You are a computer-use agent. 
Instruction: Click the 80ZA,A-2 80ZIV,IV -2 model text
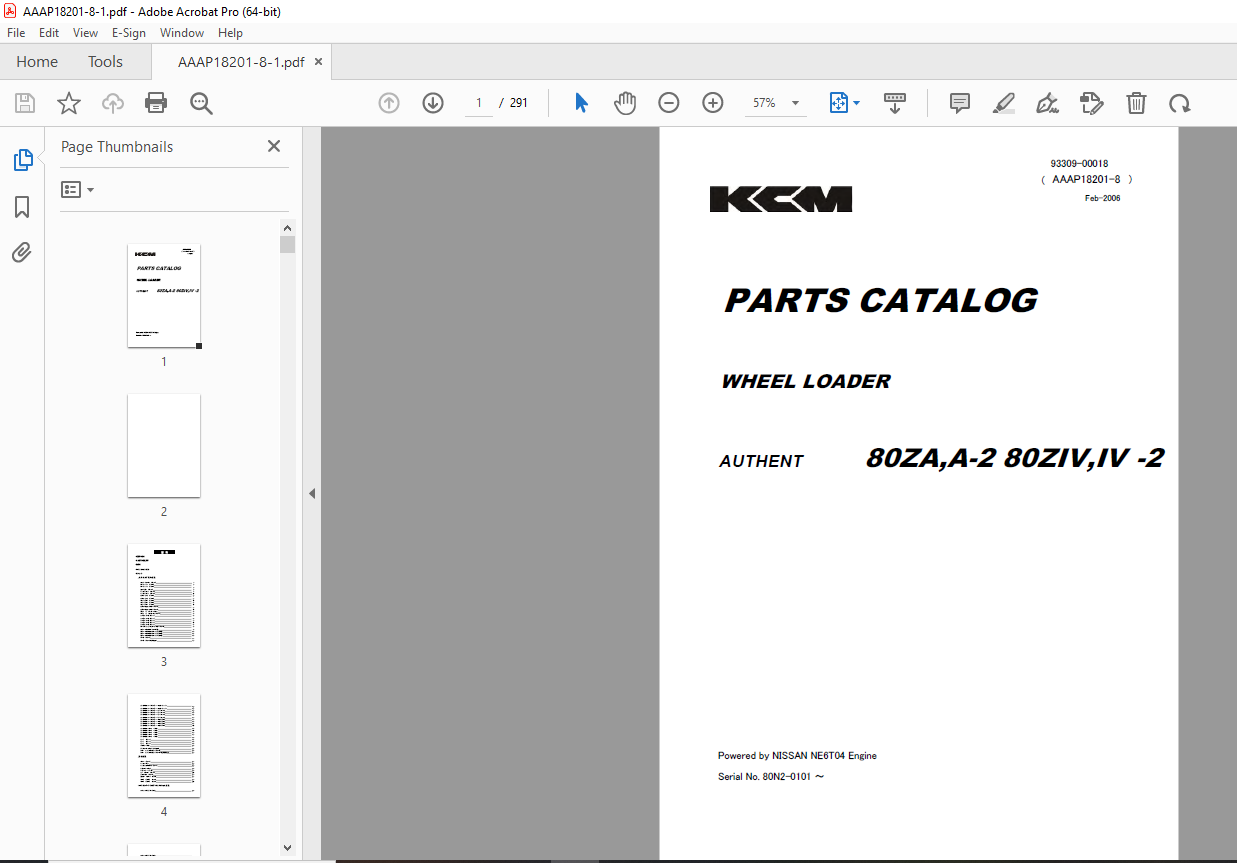tap(1015, 458)
